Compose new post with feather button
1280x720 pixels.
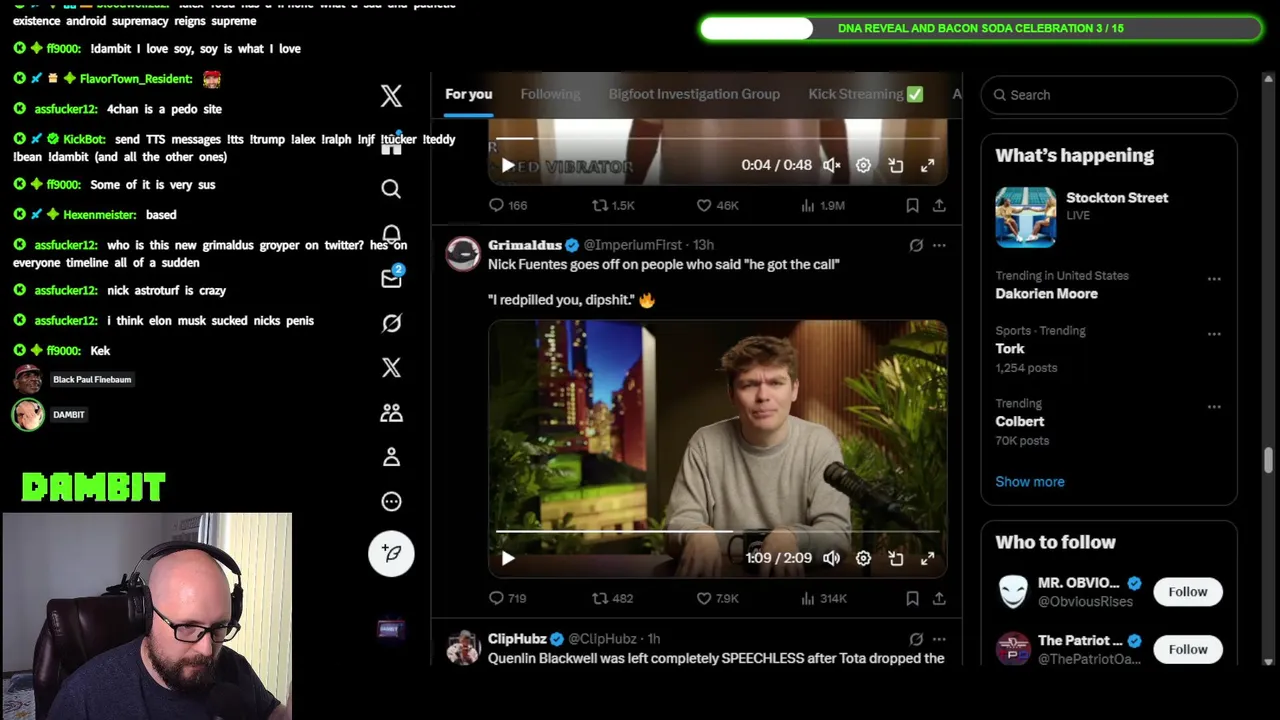(x=391, y=553)
